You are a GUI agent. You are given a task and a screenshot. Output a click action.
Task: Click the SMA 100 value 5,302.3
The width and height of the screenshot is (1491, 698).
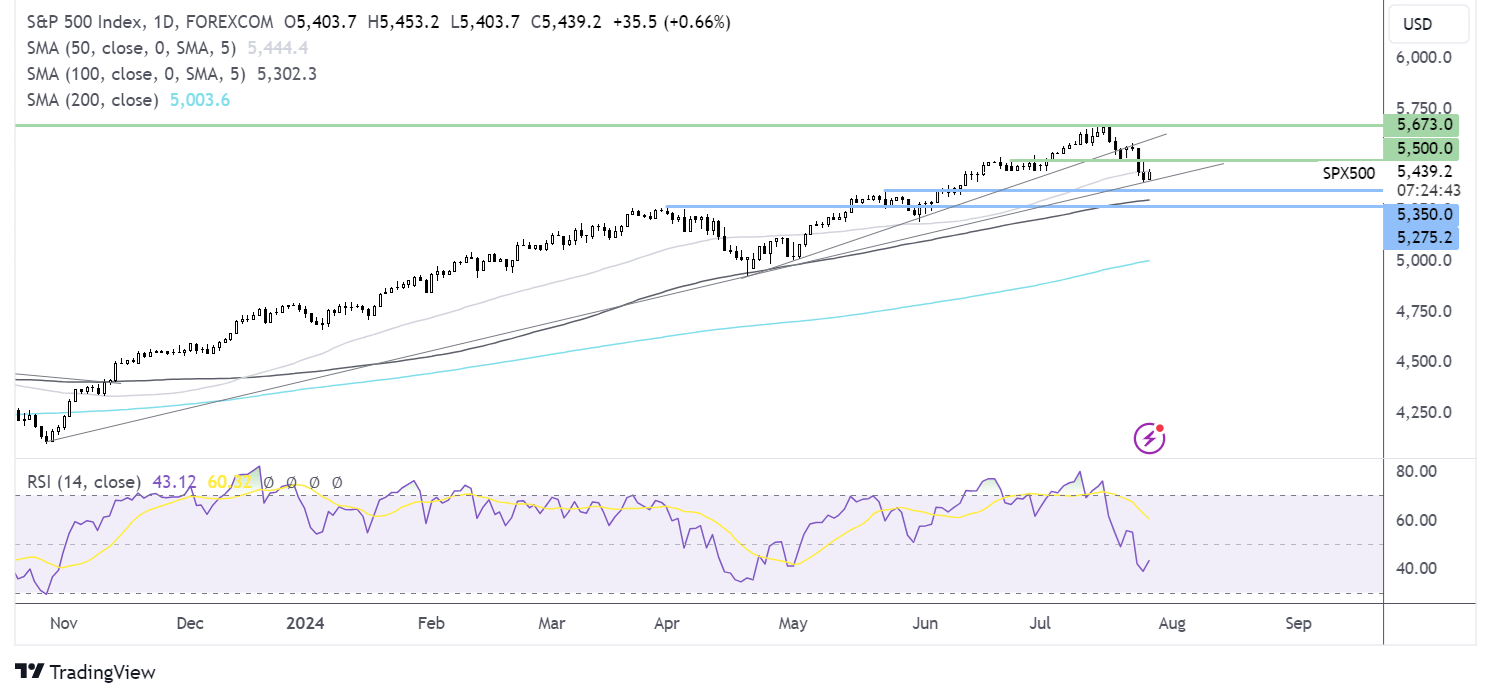point(287,74)
